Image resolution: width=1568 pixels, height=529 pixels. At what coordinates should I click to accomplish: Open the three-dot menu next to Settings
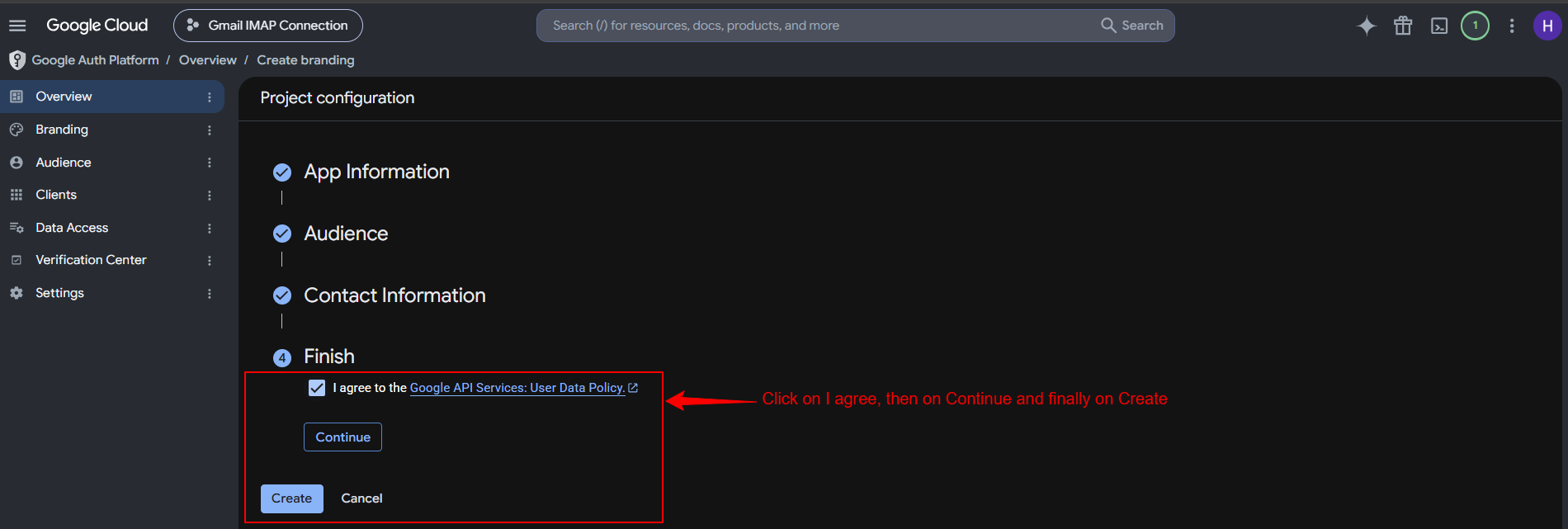pyautogui.click(x=210, y=294)
